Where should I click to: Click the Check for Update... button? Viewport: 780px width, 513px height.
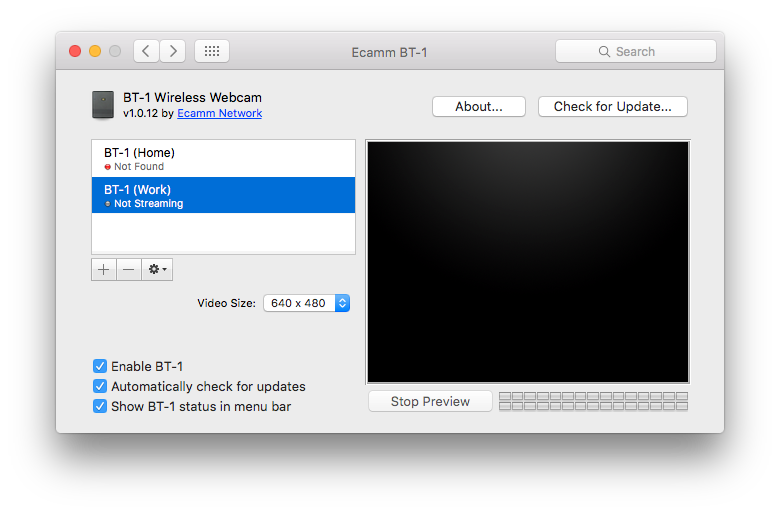tap(612, 106)
